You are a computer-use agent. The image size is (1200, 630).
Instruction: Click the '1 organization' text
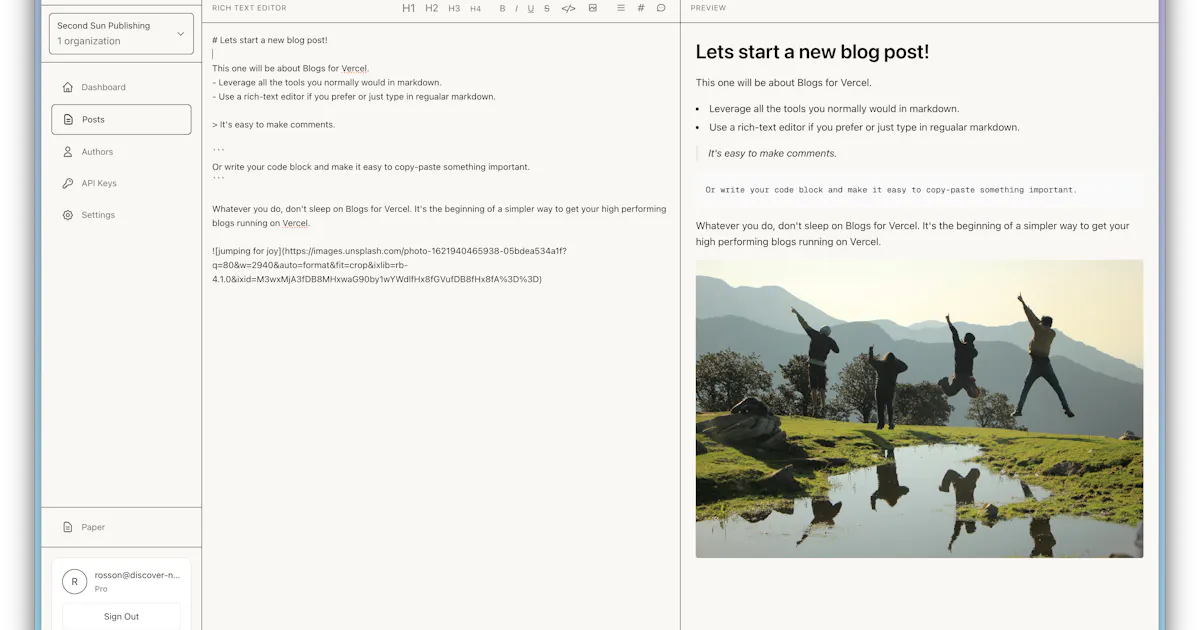tap(89, 41)
